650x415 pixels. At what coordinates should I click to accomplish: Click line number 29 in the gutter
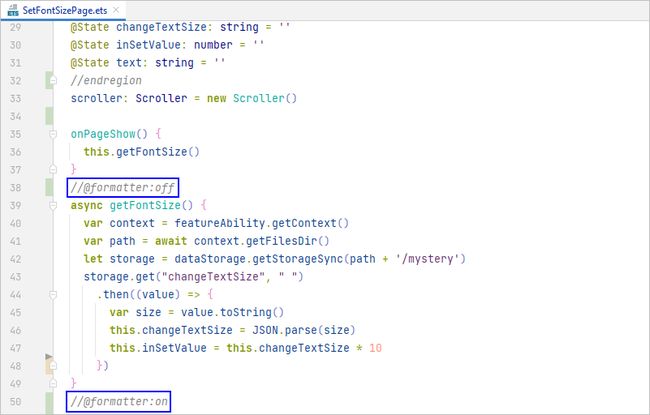point(15,27)
